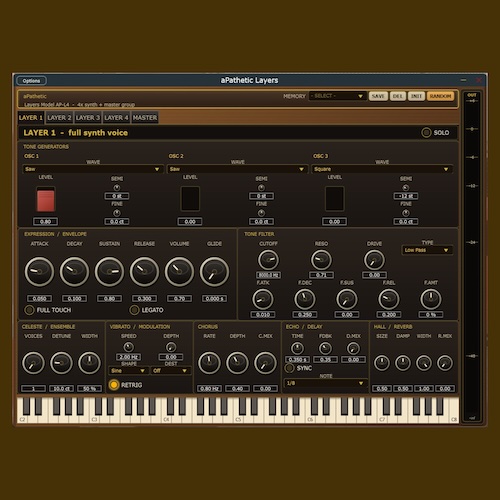Click the Chorus Rate knob
500x500 pixels.
[209, 362]
